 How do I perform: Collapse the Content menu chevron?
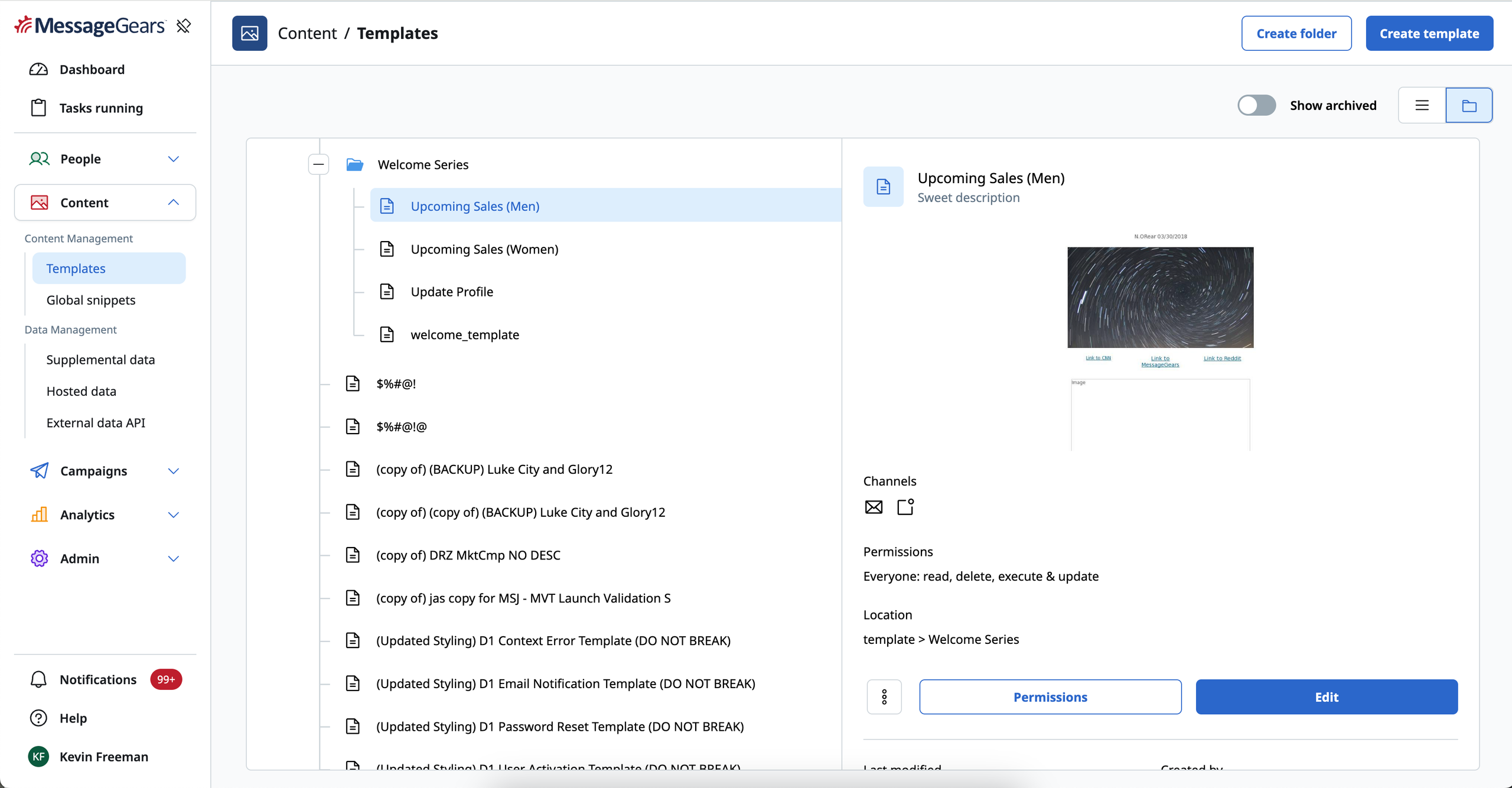point(173,203)
